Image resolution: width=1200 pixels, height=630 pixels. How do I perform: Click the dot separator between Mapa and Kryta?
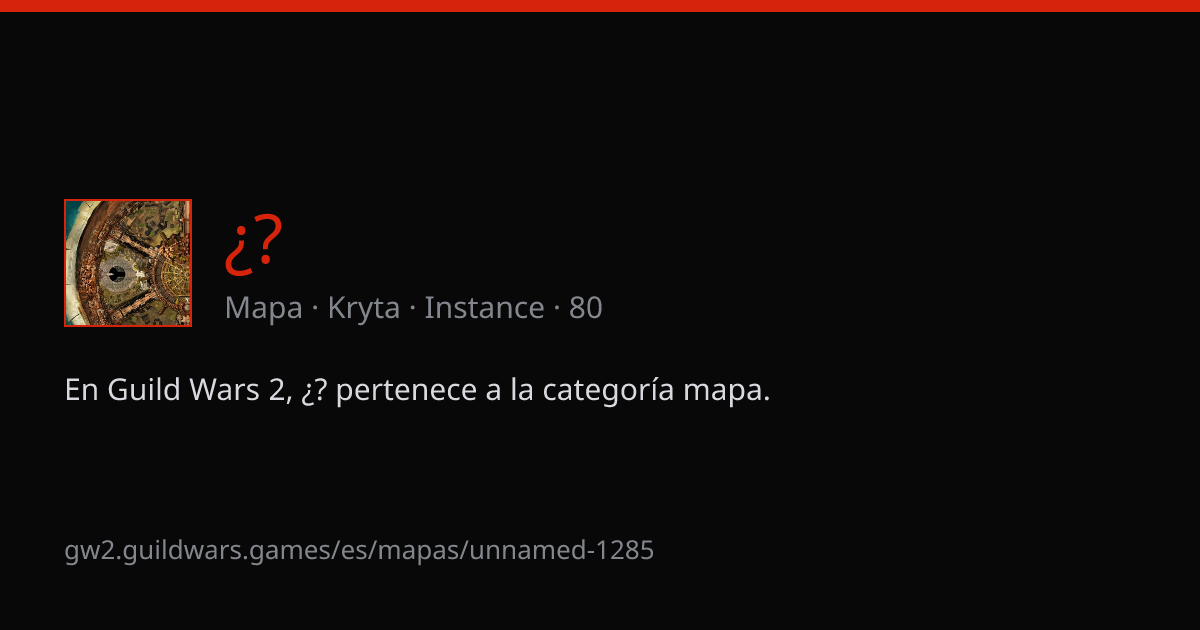315,309
